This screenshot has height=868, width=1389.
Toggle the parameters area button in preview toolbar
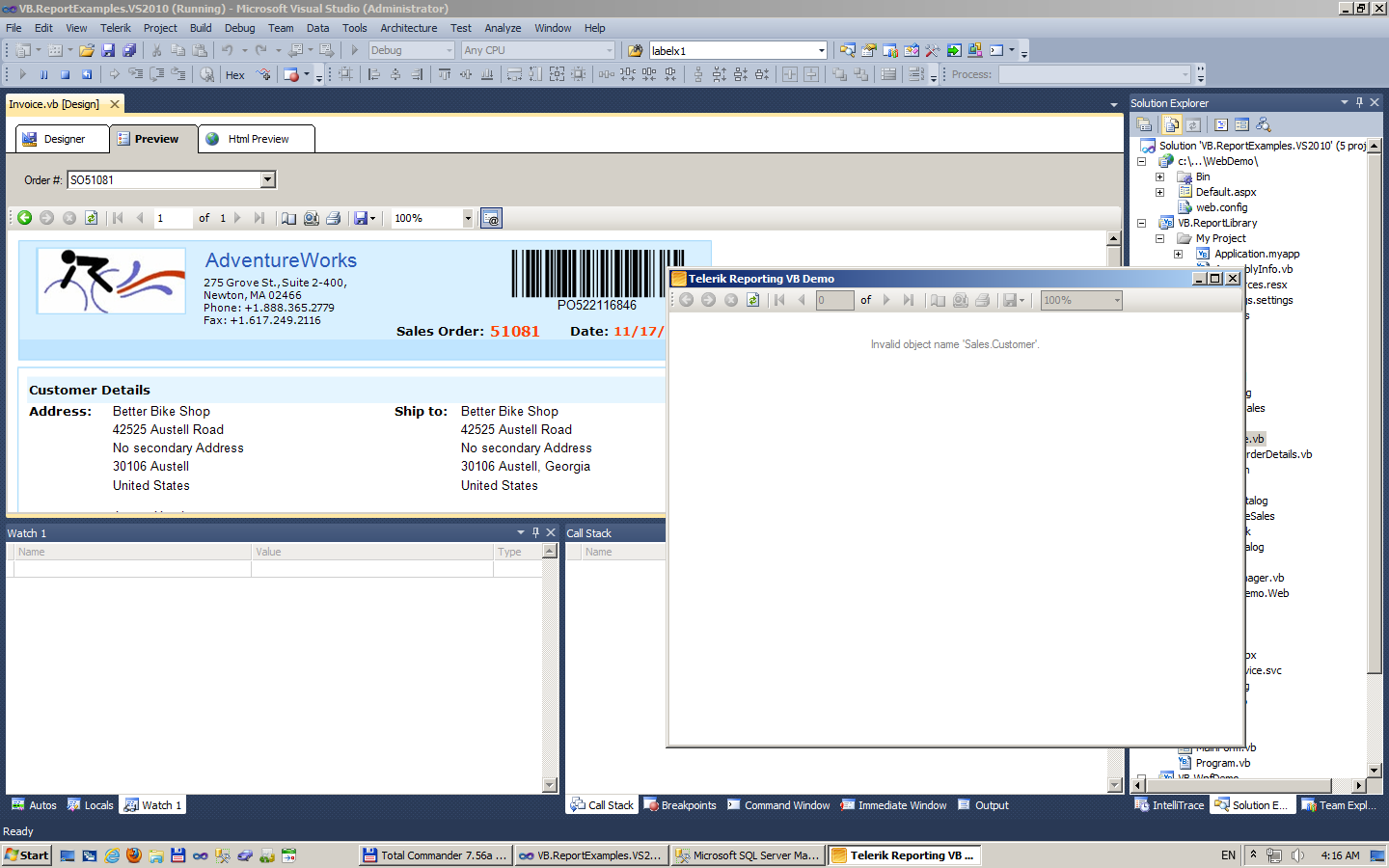491,218
